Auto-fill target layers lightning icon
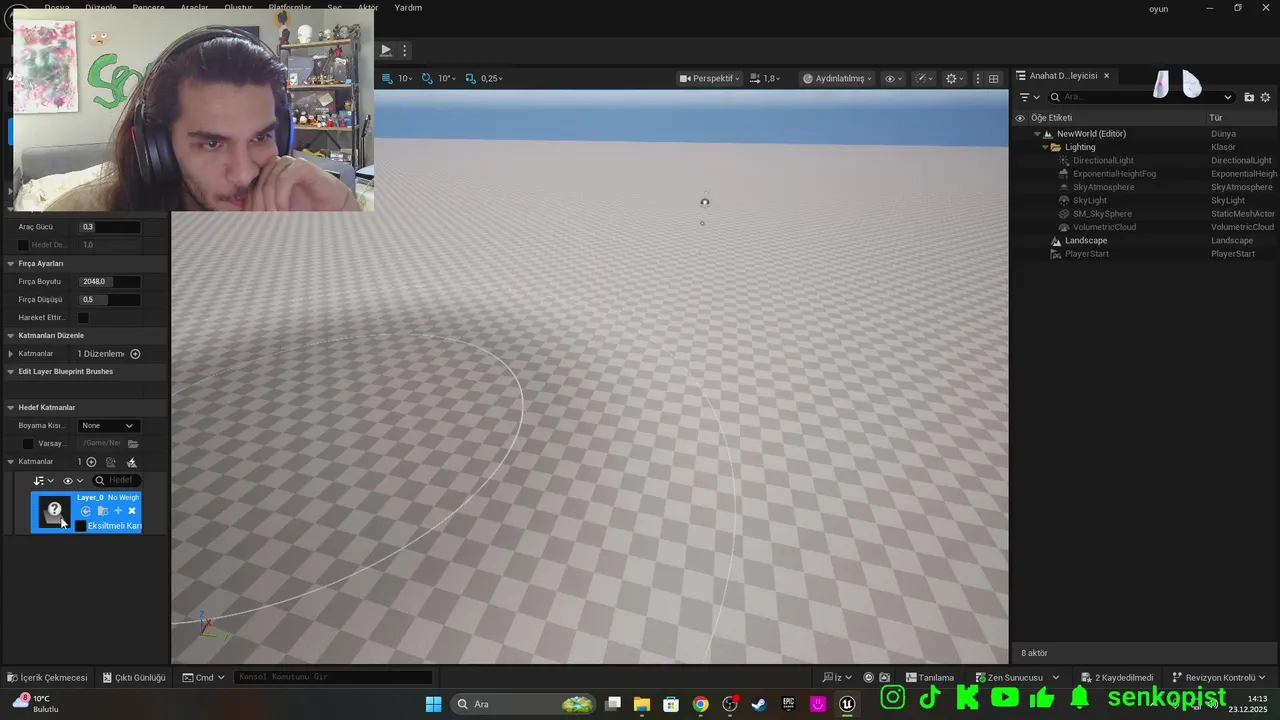 tap(131, 462)
